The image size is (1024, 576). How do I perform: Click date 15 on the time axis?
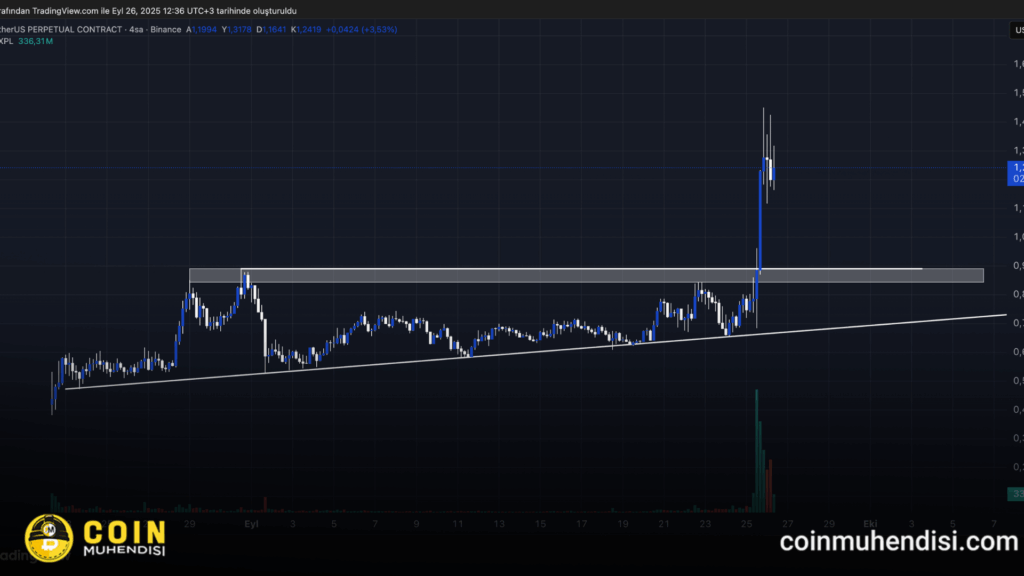tap(540, 523)
